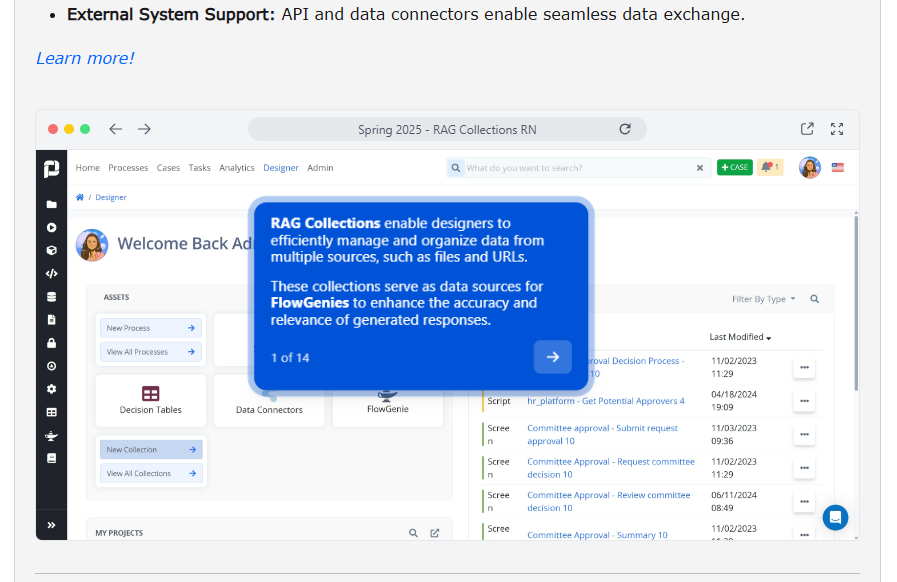This screenshot has width=897, height=582.
Task: Open options for Request committee decision 10
Action: point(804,468)
